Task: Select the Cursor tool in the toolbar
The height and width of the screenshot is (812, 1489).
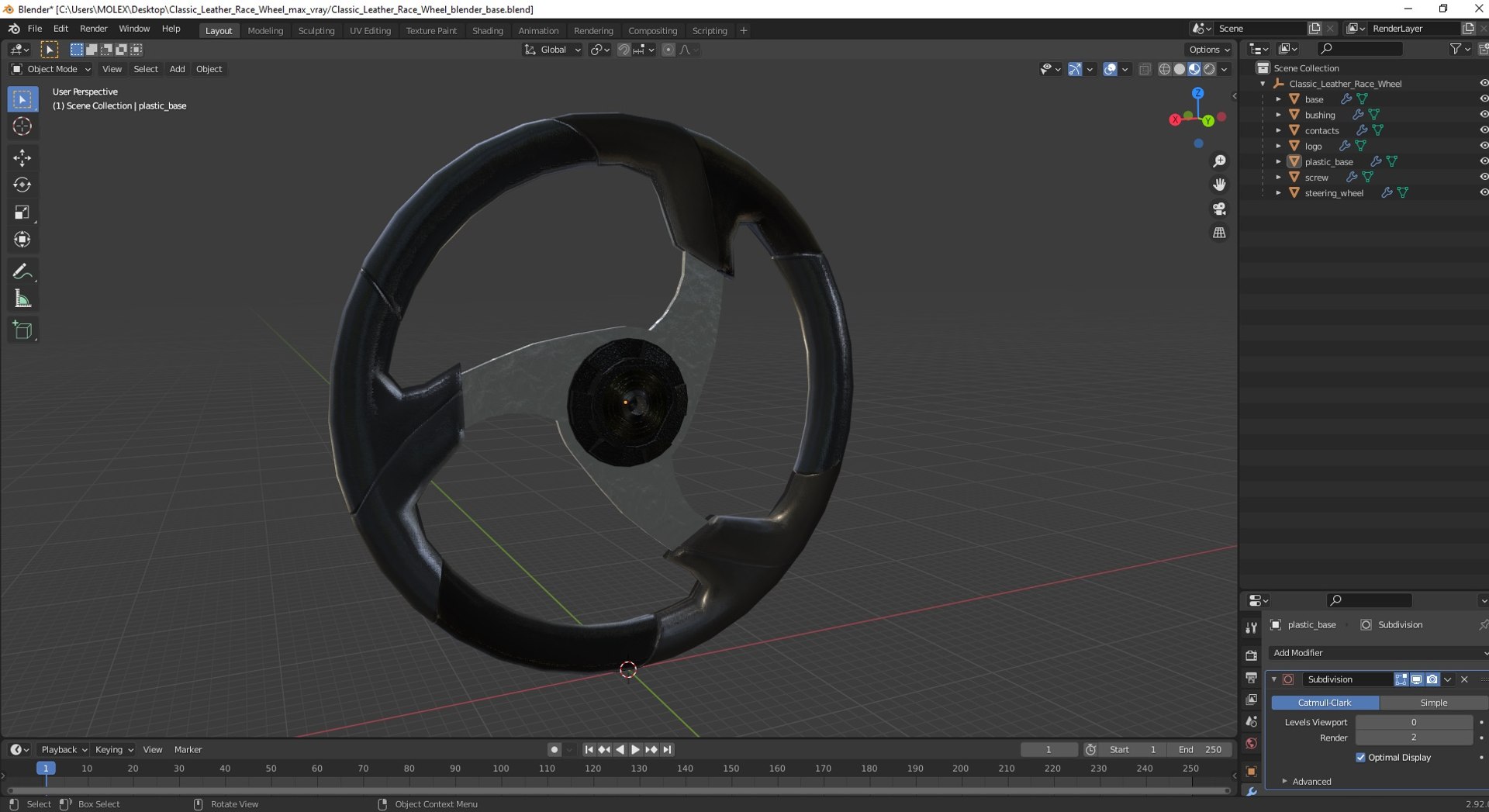Action: pos(22,126)
